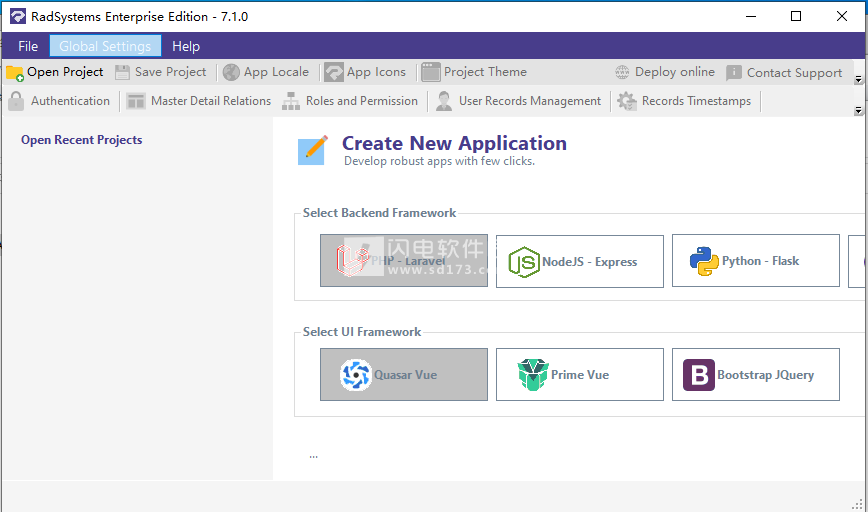Select the Quasar Vue UI framework
This screenshot has height=512, width=868.
click(x=404, y=374)
